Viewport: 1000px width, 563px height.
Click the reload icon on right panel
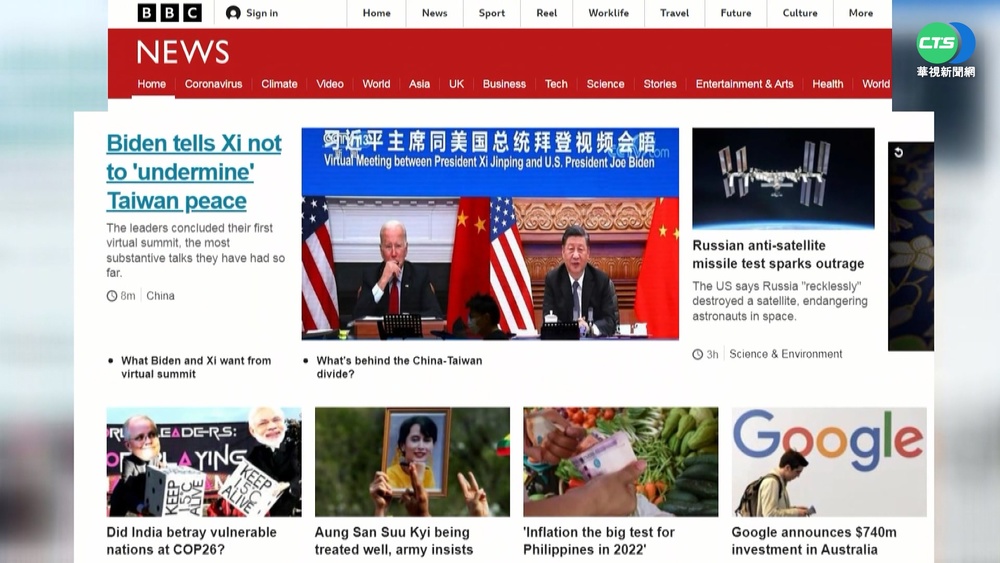(x=898, y=153)
